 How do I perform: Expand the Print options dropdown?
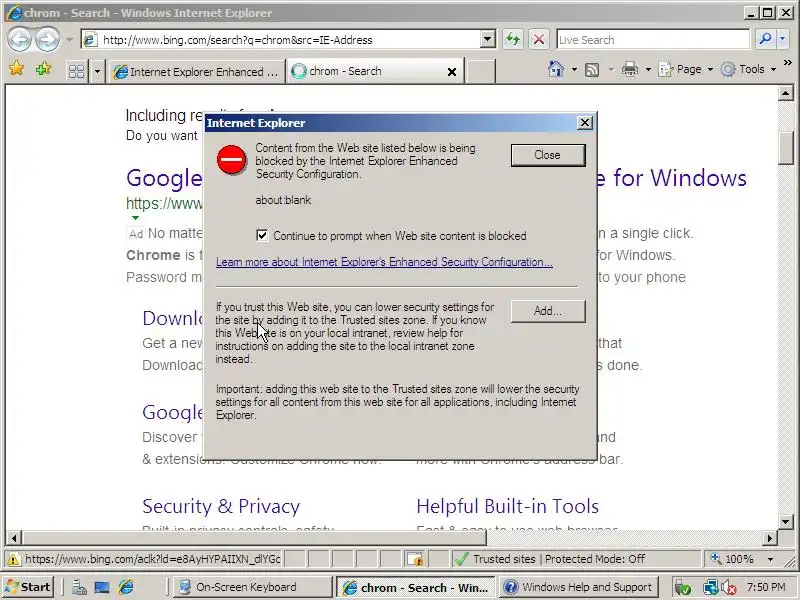click(x=648, y=69)
